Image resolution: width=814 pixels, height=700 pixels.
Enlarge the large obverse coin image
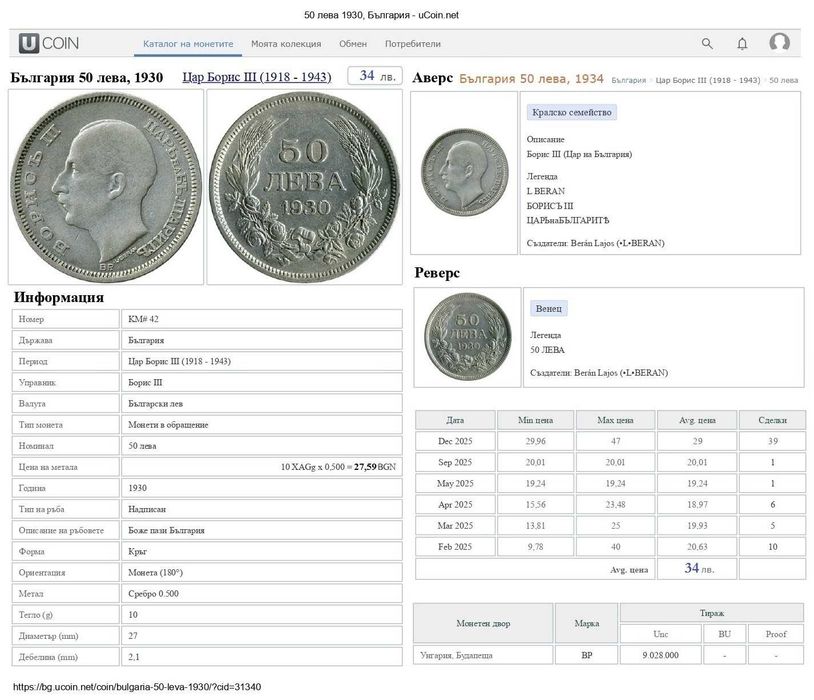pos(106,187)
